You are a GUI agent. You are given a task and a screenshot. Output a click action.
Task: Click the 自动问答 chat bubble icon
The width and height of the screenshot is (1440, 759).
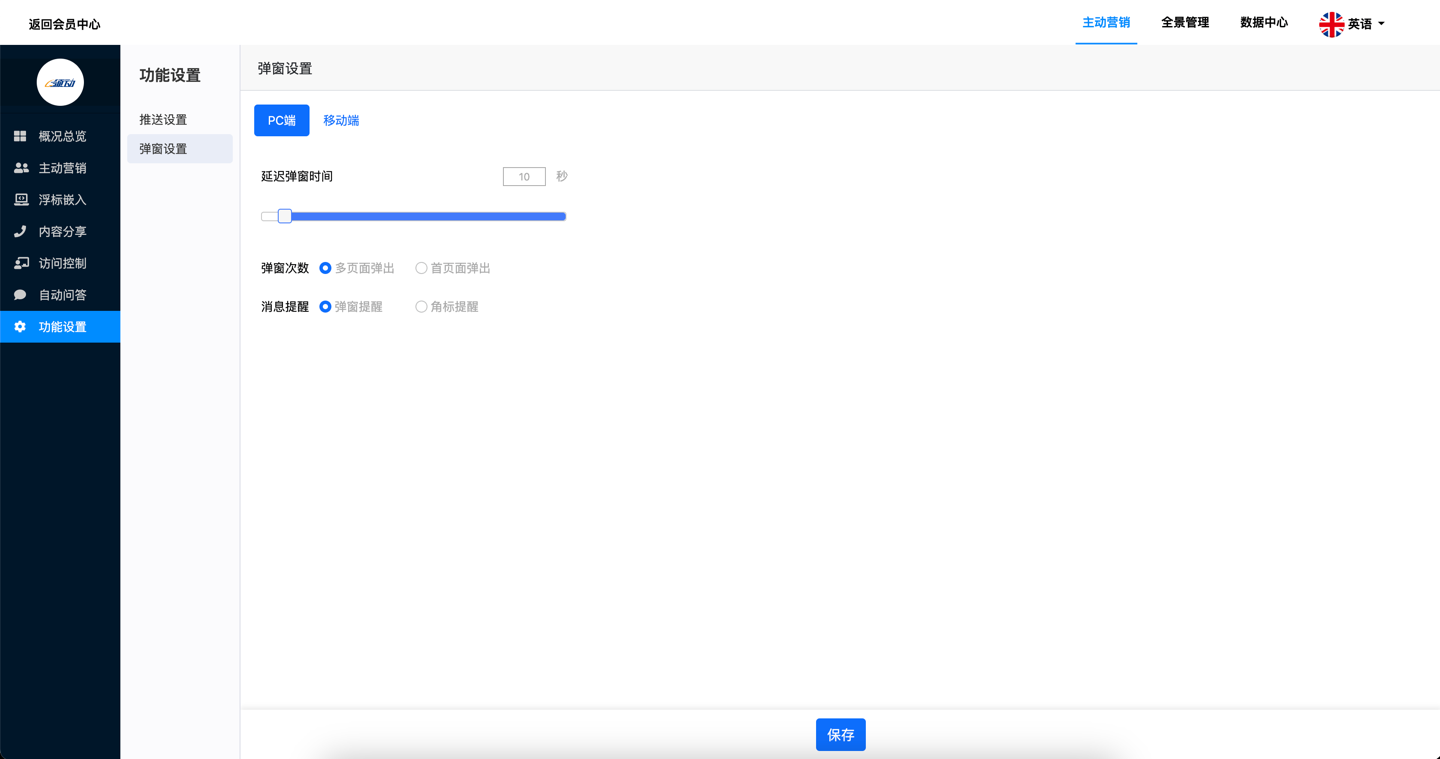tap(20, 295)
